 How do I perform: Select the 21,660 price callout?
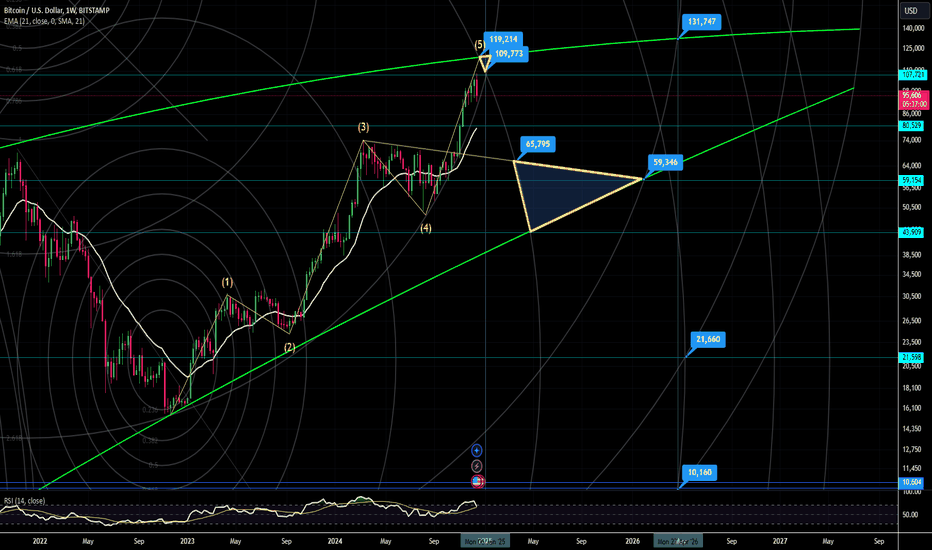tap(708, 340)
